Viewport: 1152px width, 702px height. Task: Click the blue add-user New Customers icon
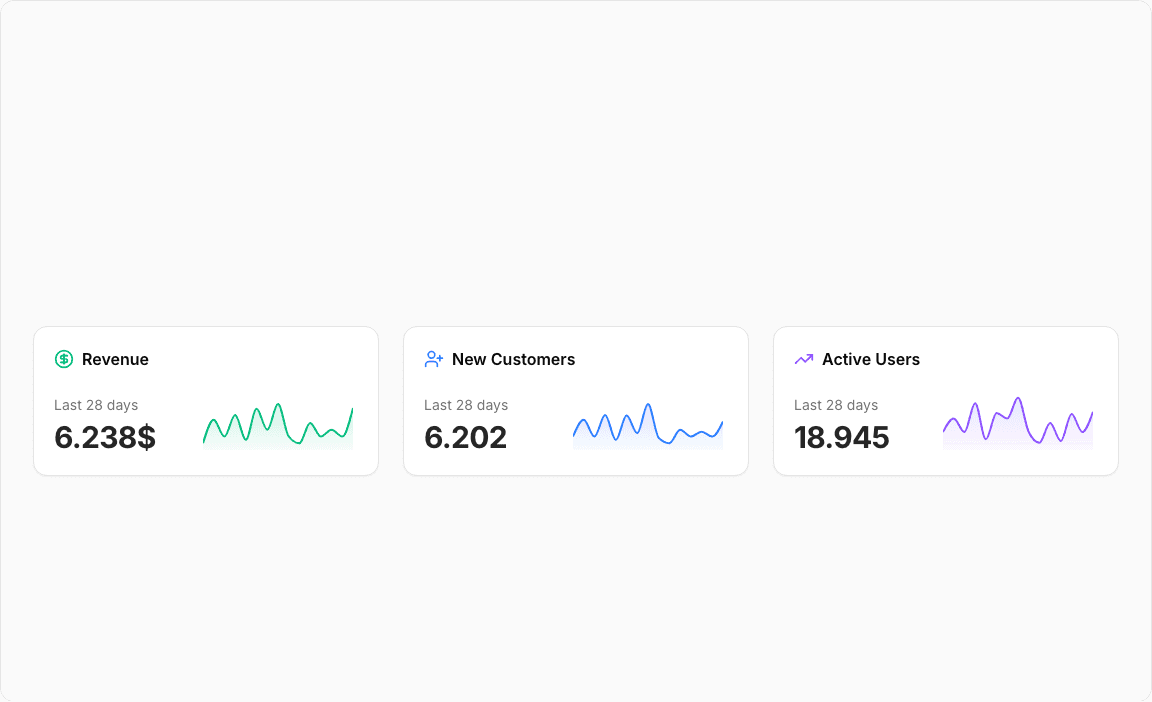click(x=434, y=359)
